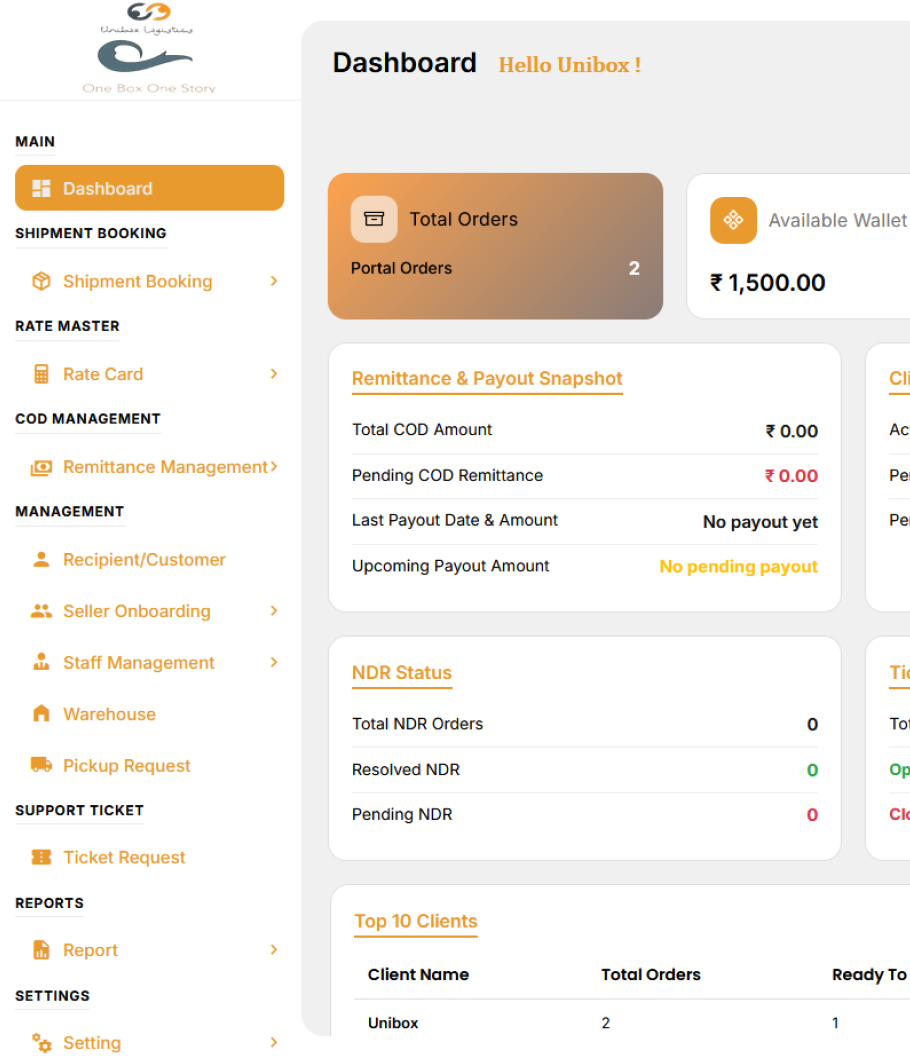This screenshot has height=1058, width=910.
Task: Click the Pickup Request truck icon
Action: [x=41, y=764]
